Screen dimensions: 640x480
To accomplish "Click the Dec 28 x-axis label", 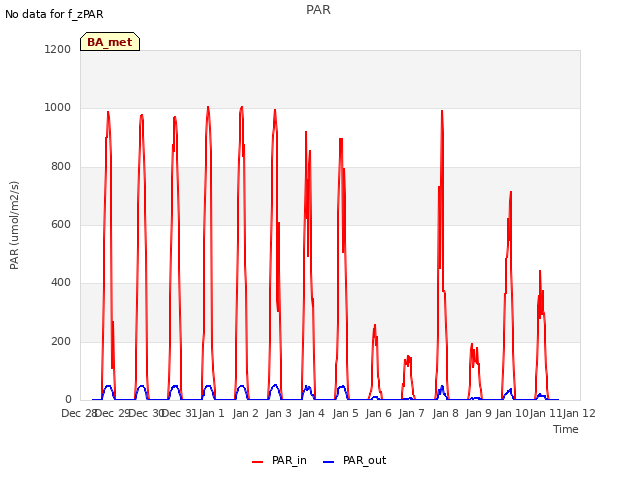I will point(78,413).
